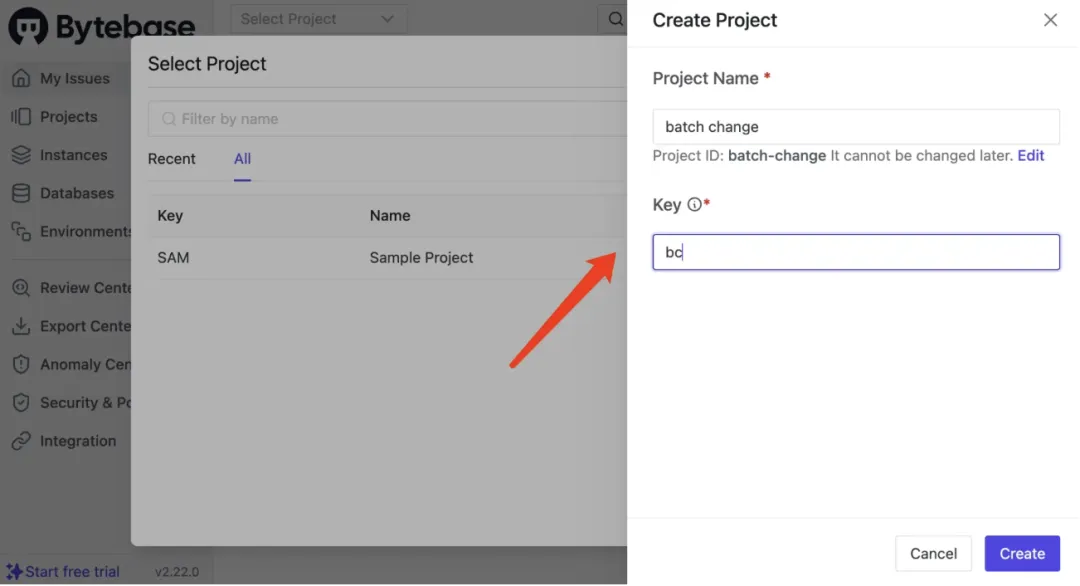Open the Select Project dropdown
Viewport: 1080px width, 586px height.
coord(318,19)
